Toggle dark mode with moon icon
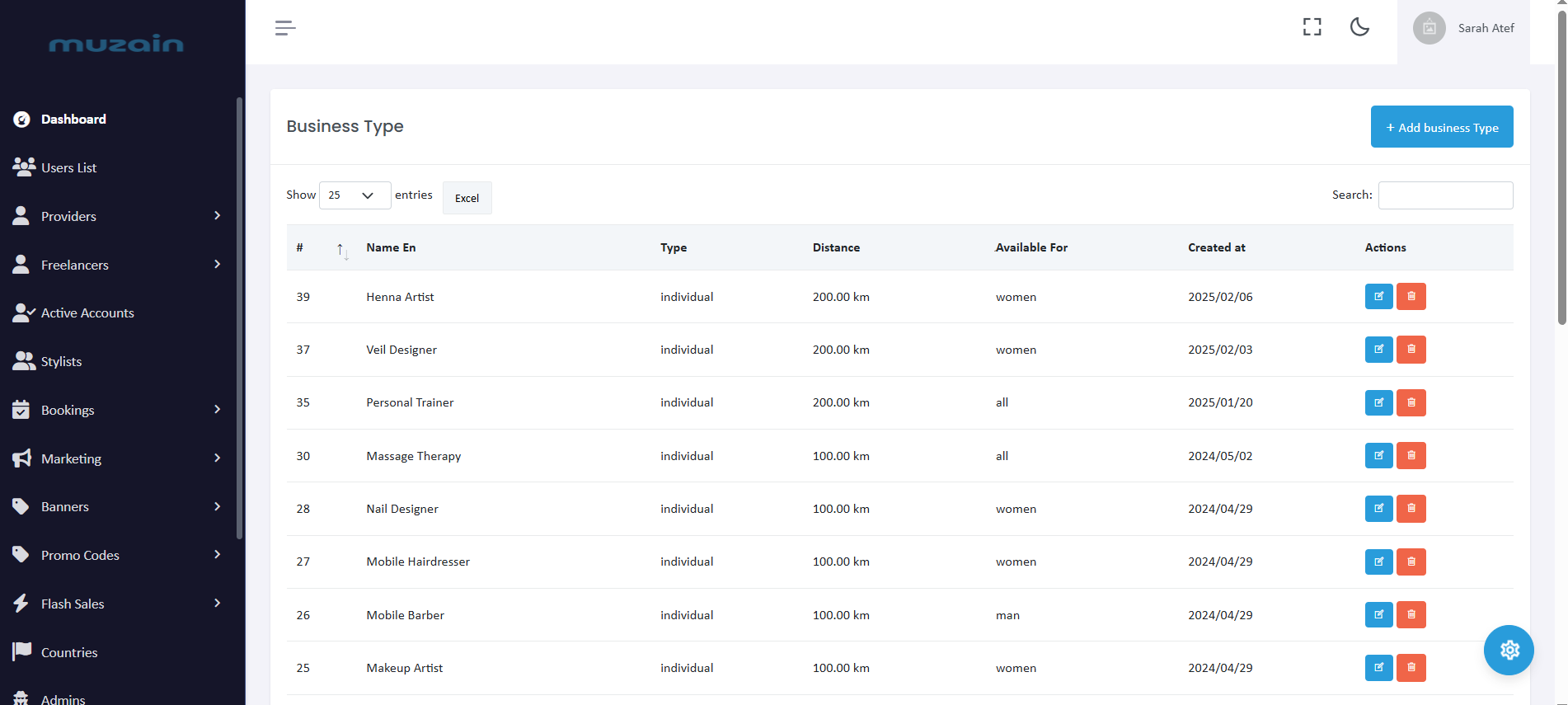1568x705 pixels. [x=1359, y=27]
